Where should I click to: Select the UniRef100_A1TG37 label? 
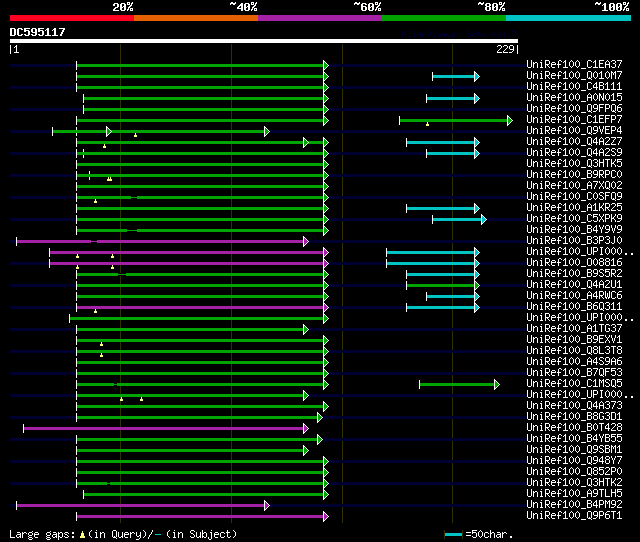(574, 329)
